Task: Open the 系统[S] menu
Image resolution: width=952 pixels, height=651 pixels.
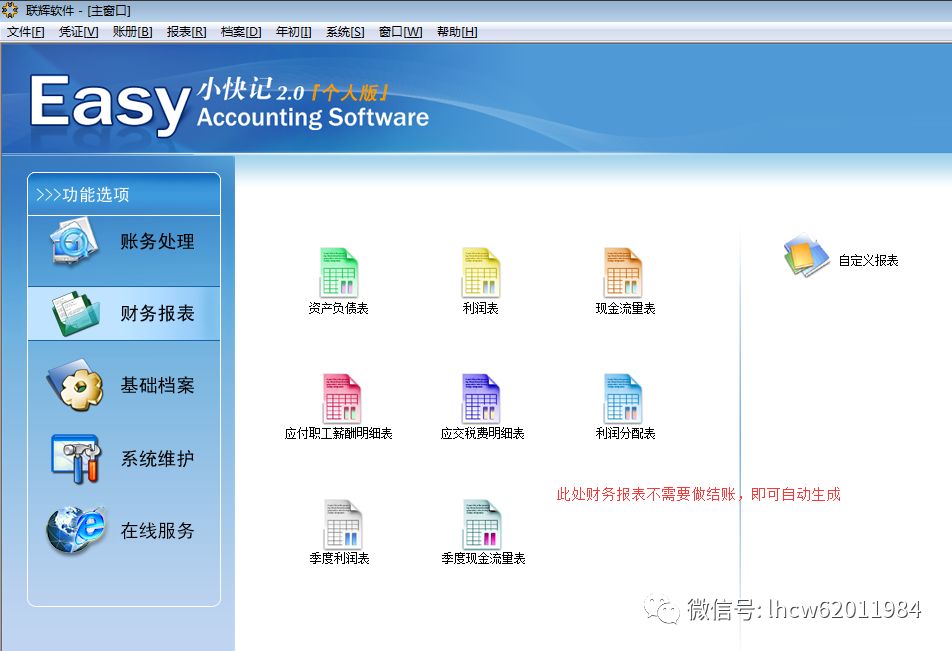Action: pos(345,32)
